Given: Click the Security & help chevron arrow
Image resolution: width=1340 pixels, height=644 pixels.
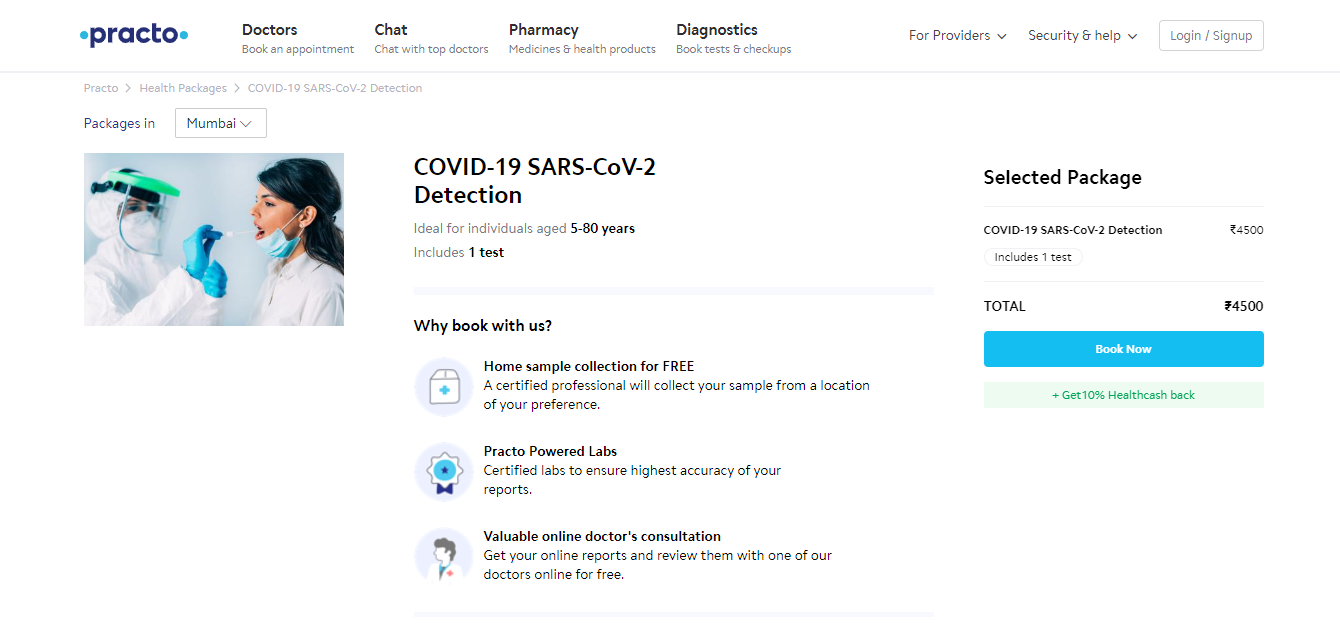Looking at the screenshot, I should tap(1133, 37).
